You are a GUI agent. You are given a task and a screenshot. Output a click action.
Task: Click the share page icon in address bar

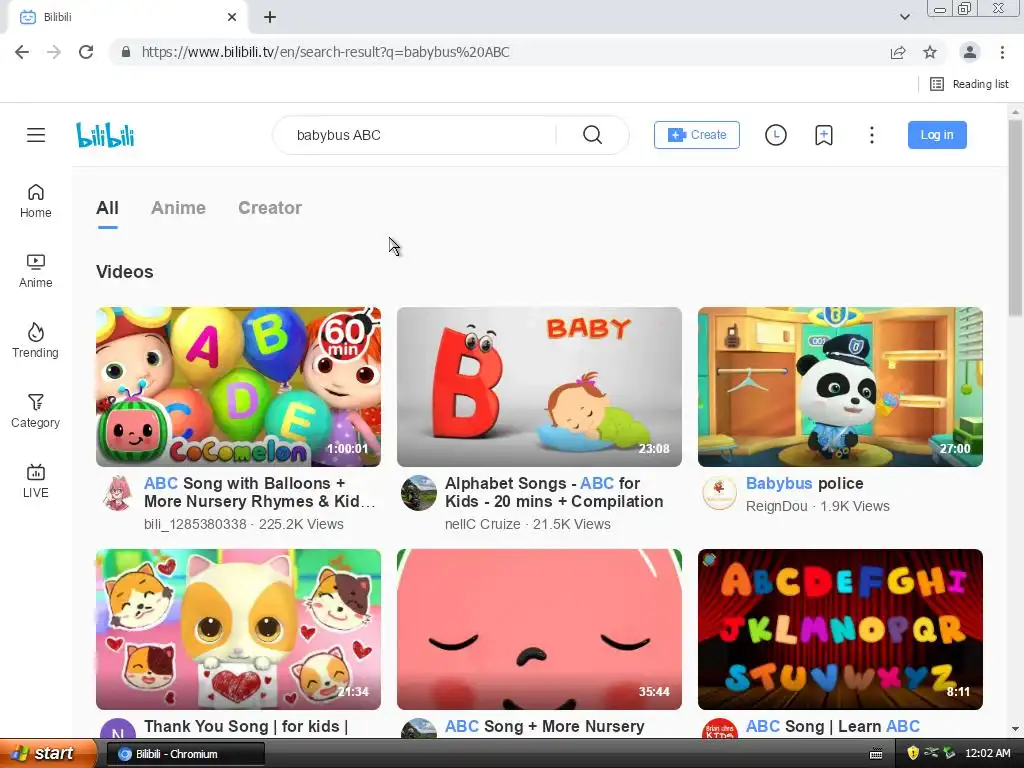click(898, 52)
